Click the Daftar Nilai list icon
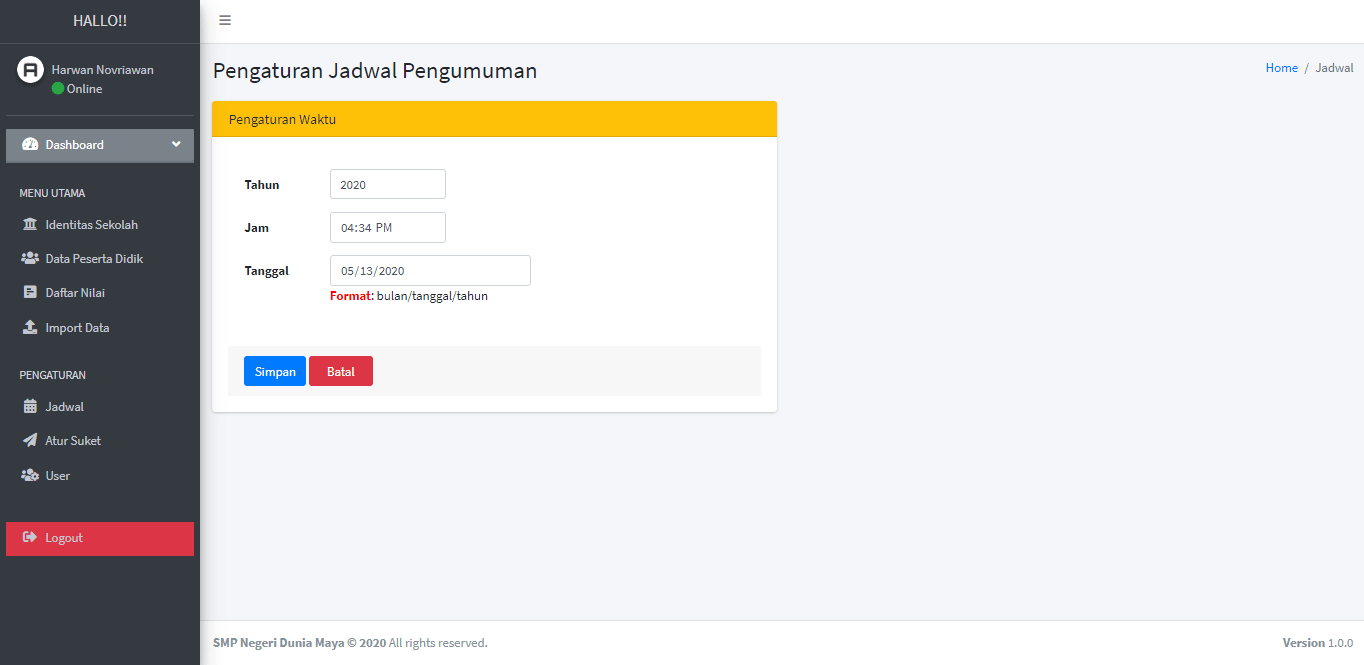1364x665 pixels. (x=30, y=293)
